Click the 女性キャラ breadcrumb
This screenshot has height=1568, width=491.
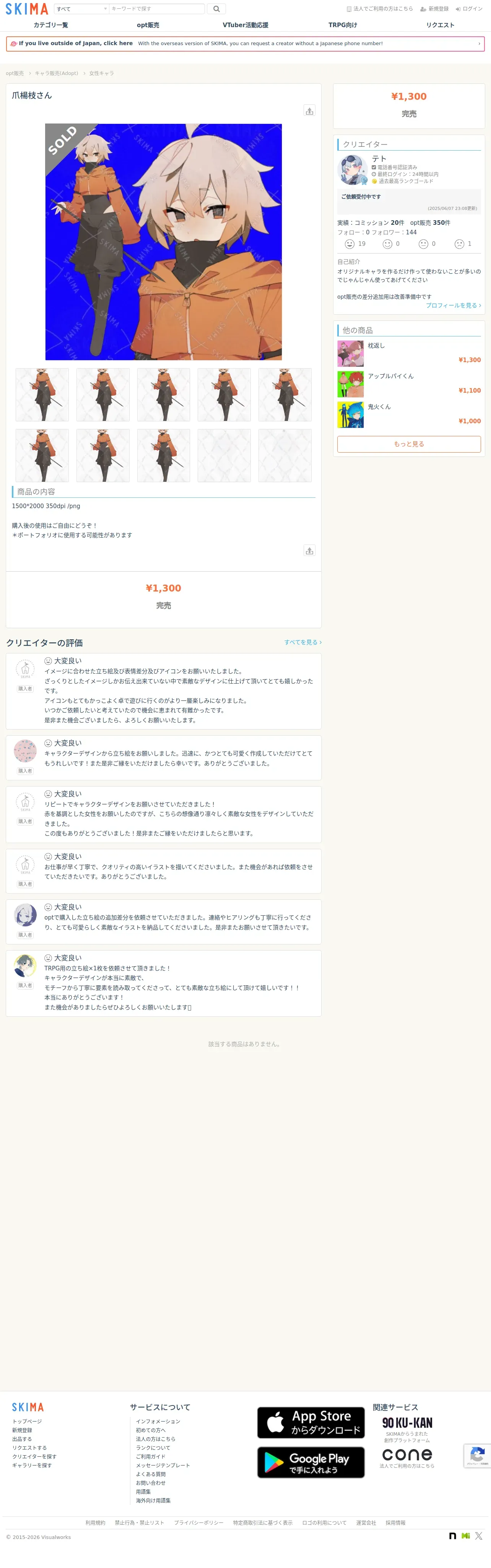click(102, 74)
